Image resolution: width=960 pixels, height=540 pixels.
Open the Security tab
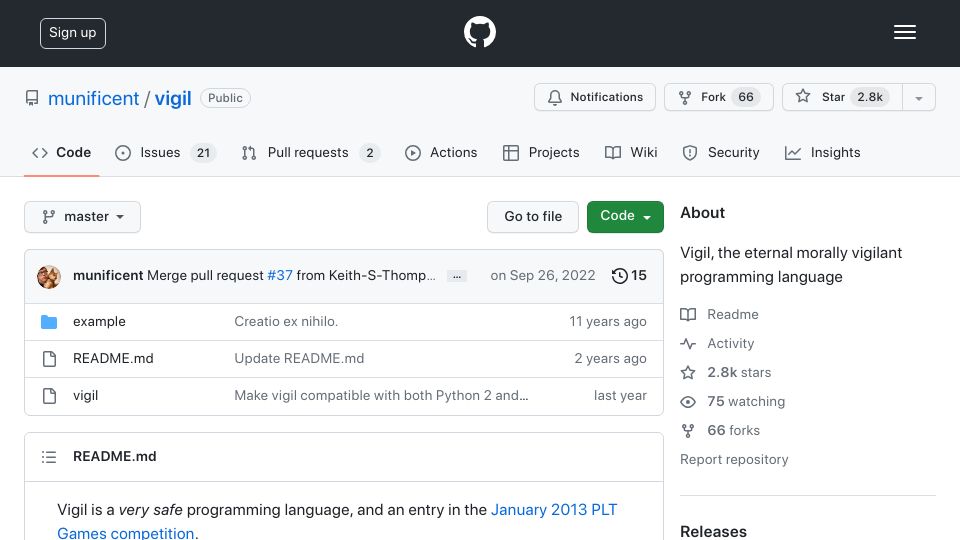721,152
